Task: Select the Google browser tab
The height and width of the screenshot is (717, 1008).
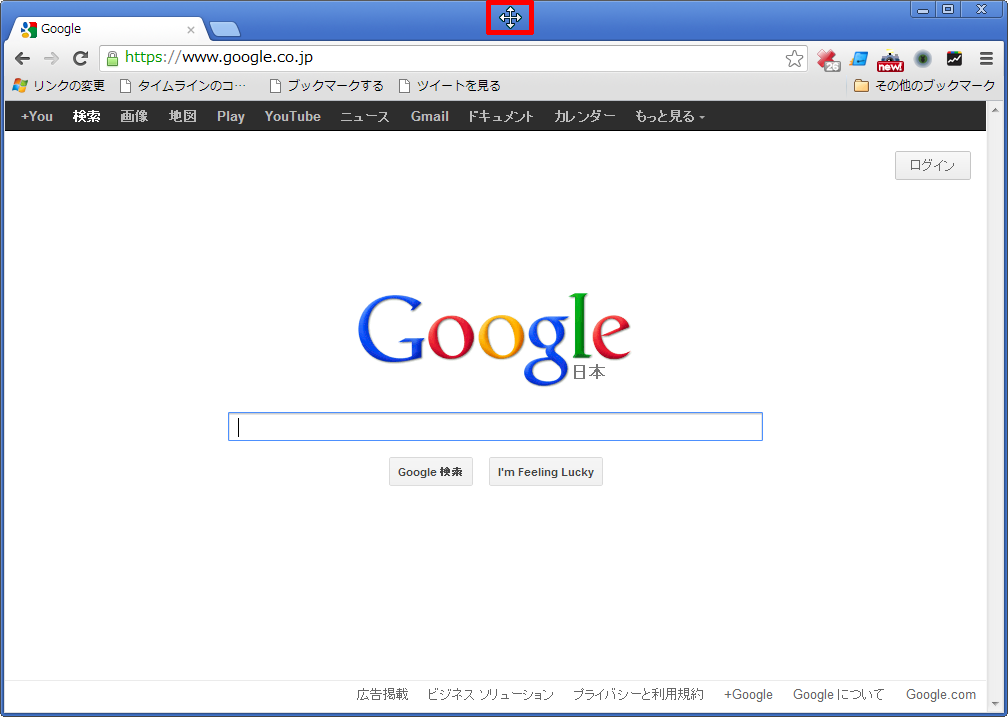Action: pos(108,29)
